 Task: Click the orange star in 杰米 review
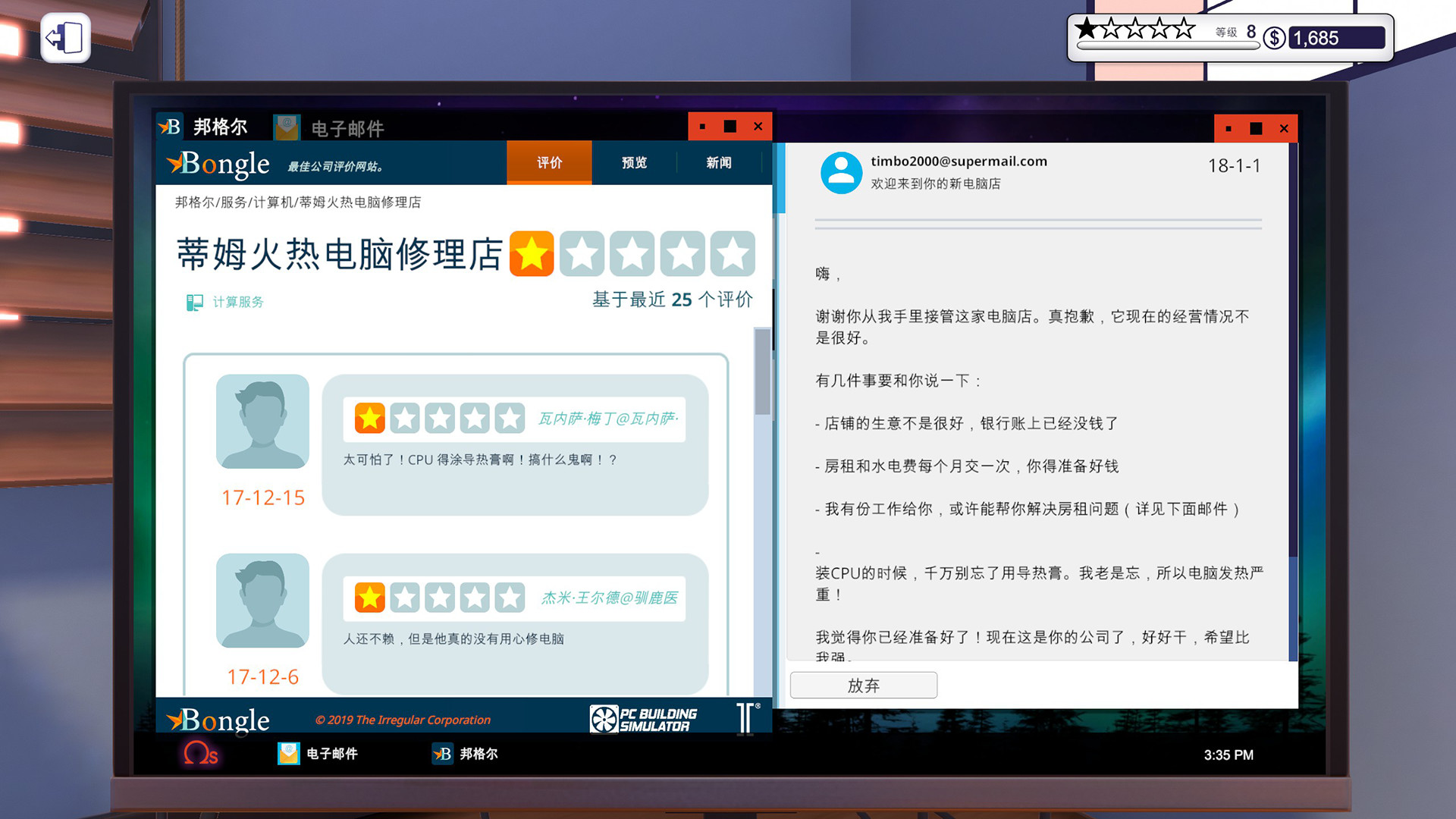click(370, 598)
